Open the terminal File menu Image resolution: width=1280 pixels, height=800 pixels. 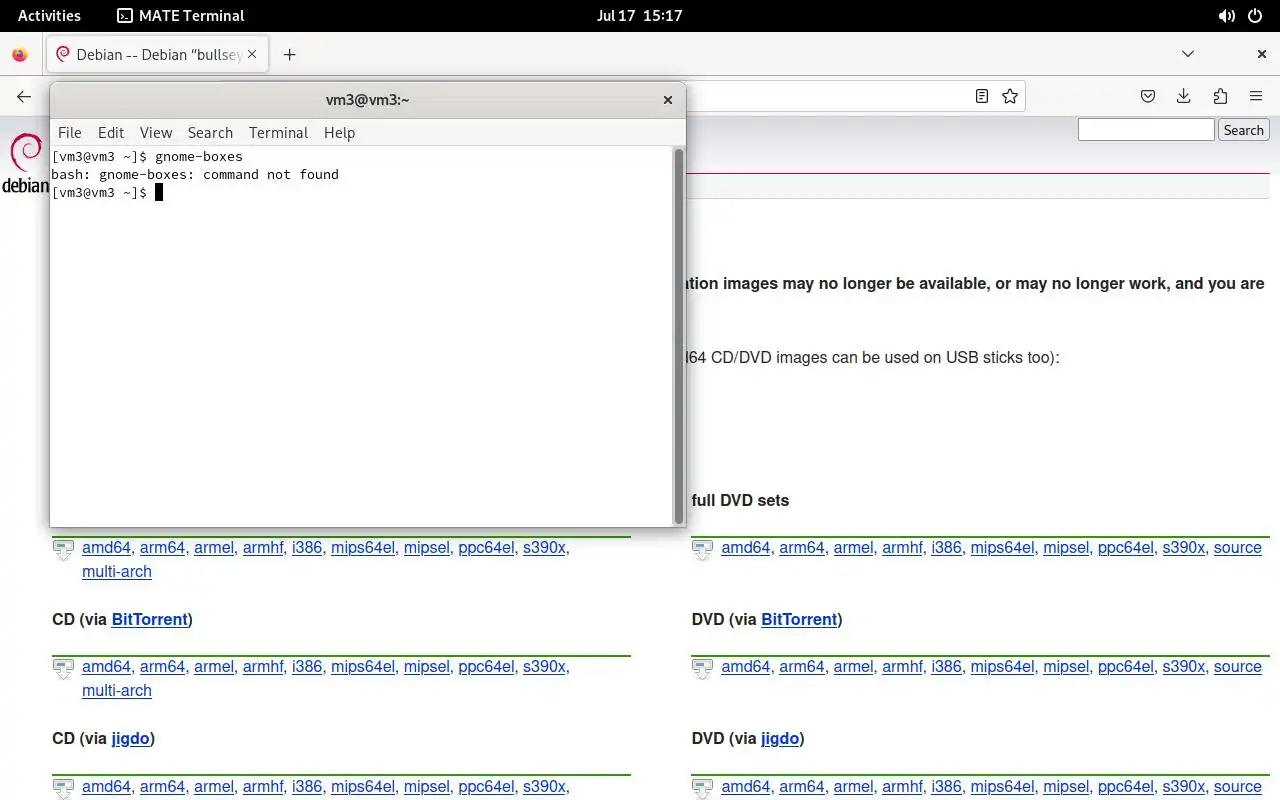(x=70, y=132)
